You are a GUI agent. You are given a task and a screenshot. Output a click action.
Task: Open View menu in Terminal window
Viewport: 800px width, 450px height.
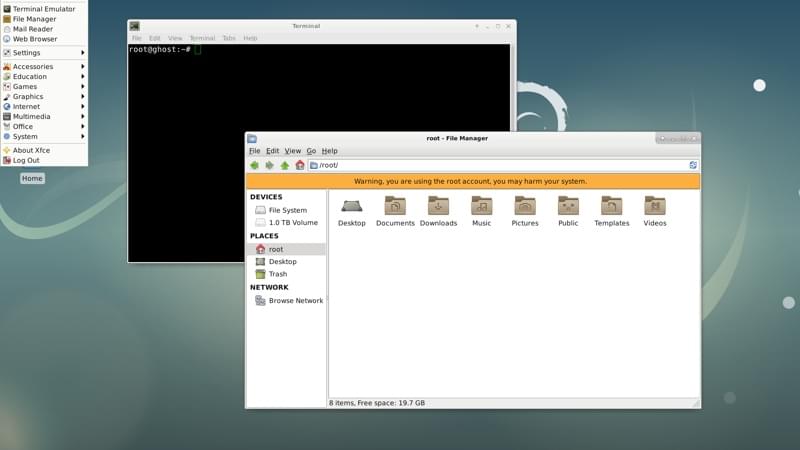pyautogui.click(x=175, y=38)
